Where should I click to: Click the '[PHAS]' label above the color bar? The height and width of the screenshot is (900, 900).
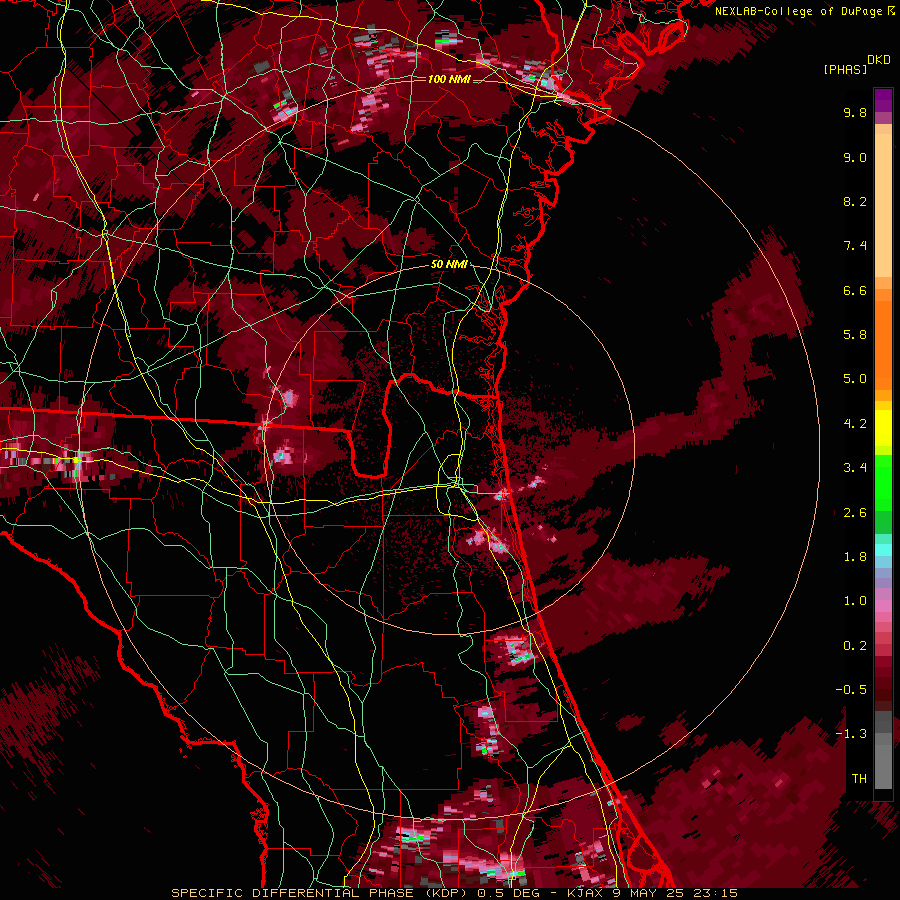[845, 69]
